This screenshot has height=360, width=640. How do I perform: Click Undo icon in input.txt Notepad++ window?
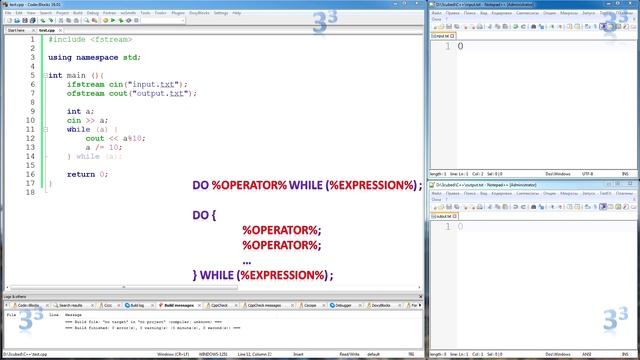click(x=516, y=27)
